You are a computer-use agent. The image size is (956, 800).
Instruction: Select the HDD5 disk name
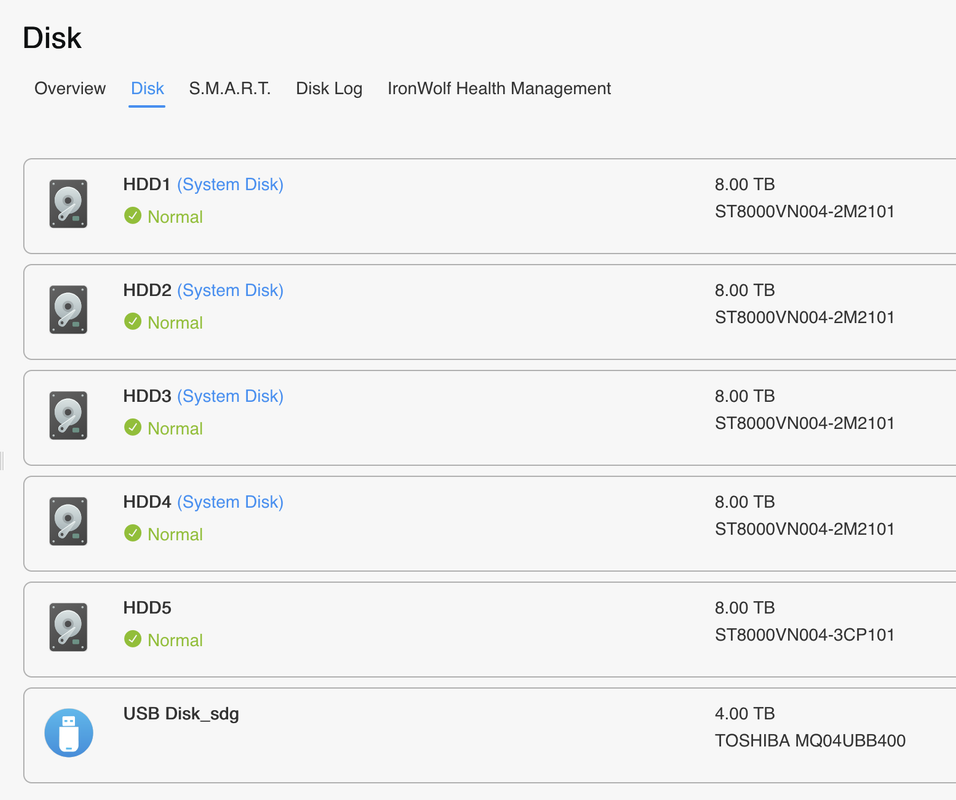click(x=147, y=607)
